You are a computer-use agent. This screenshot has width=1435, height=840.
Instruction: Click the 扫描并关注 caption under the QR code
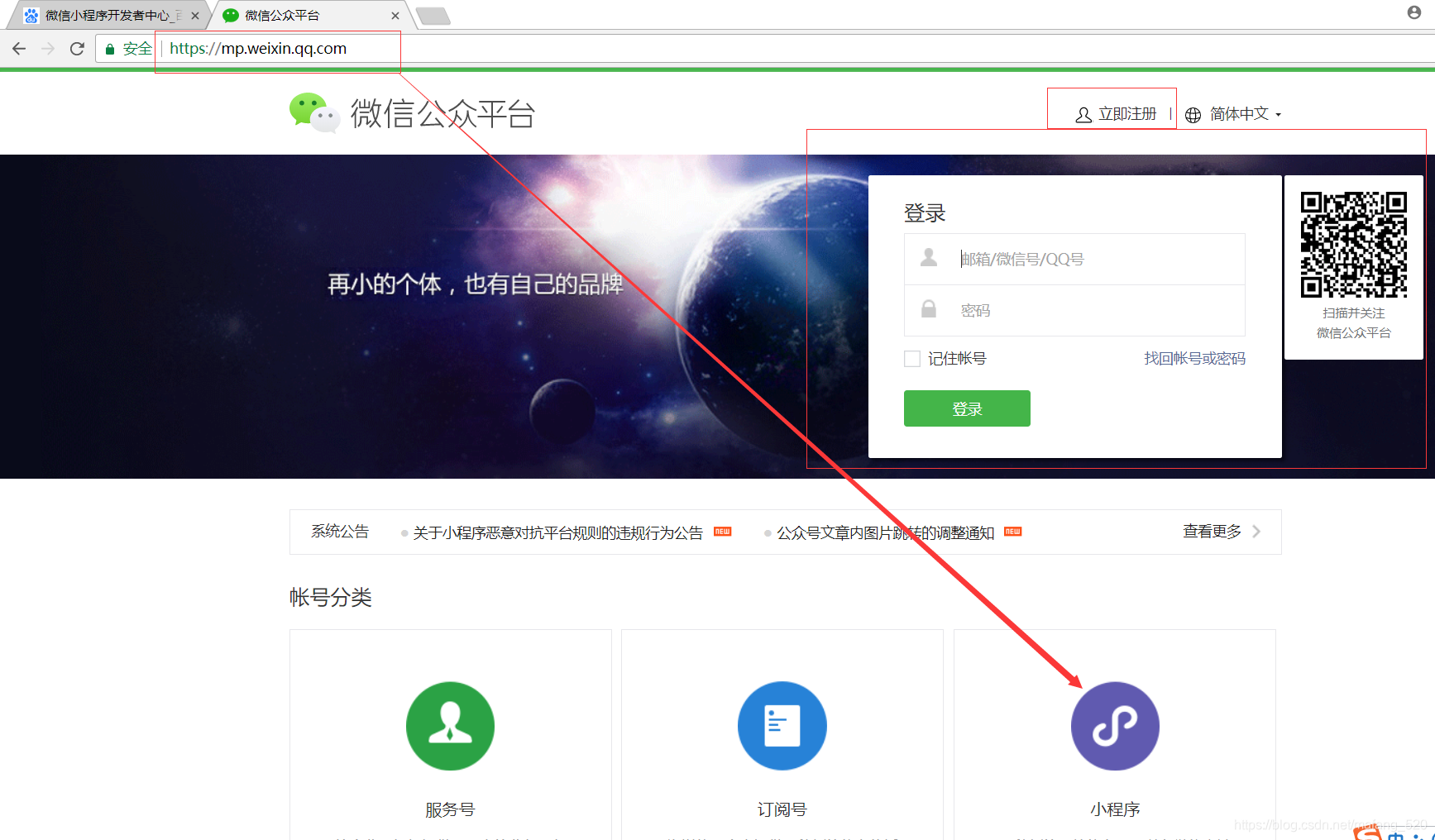click(1353, 313)
